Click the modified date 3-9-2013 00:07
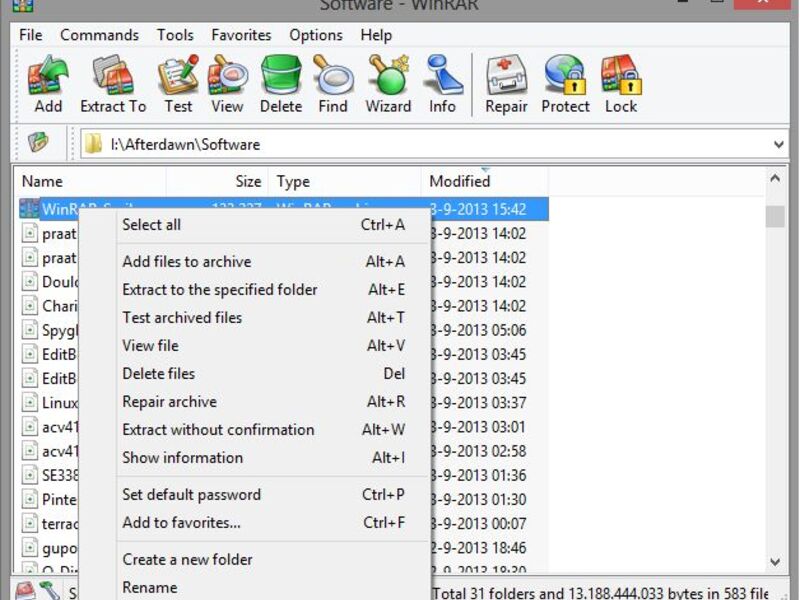 (x=478, y=523)
